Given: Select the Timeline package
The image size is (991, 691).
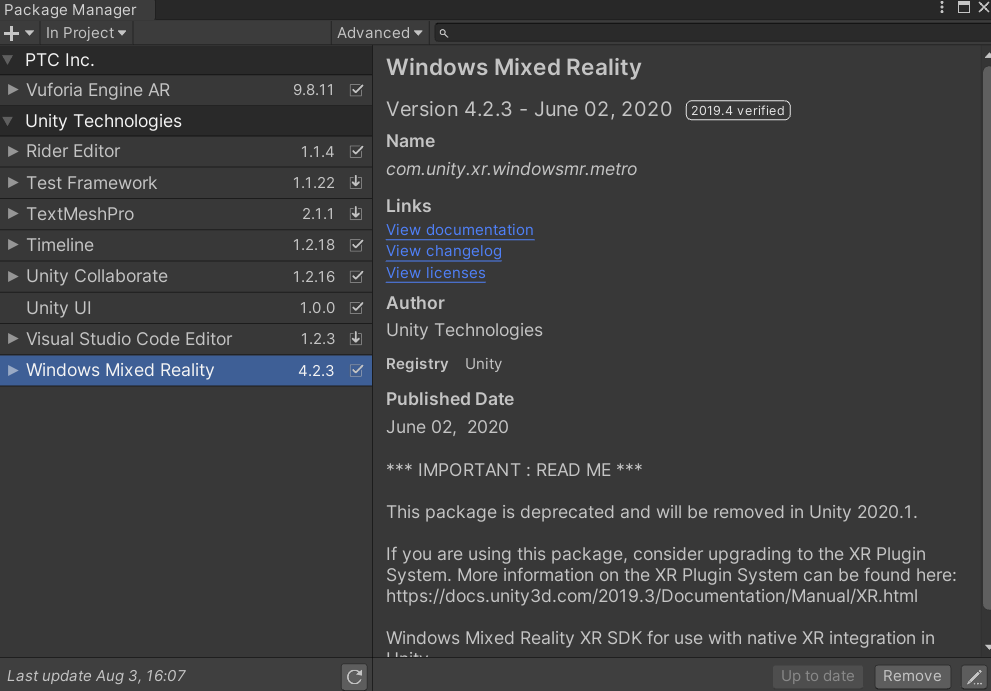Looking at the screenshot, I should pyautogui.click(x=186, y=245).
